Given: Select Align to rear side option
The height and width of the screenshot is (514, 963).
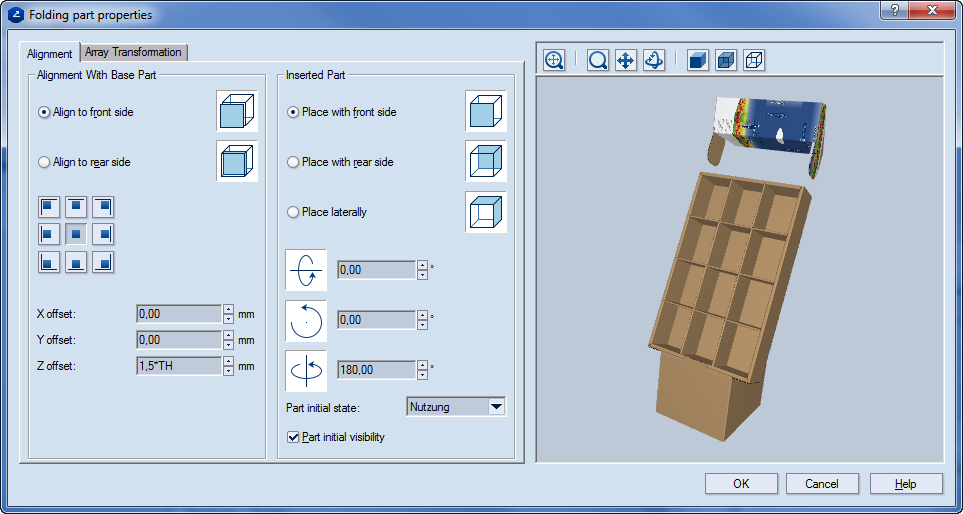Looking at the screenshot, I should click(x=44, y=162).
